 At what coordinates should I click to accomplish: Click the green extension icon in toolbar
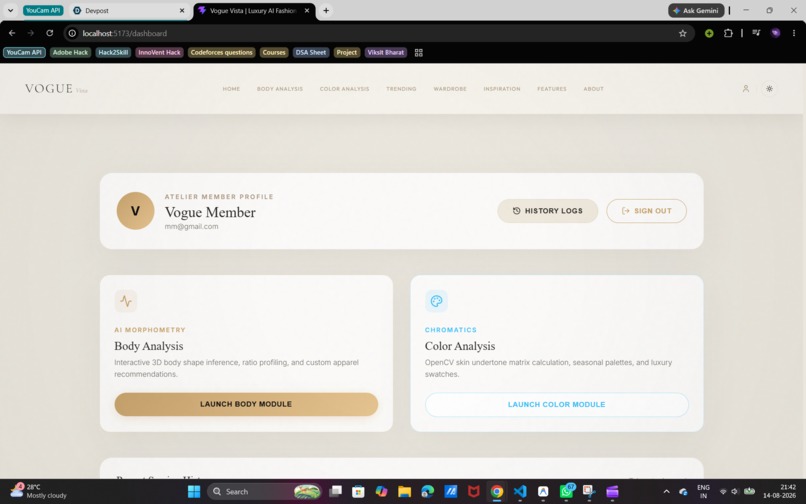[709, 33]
